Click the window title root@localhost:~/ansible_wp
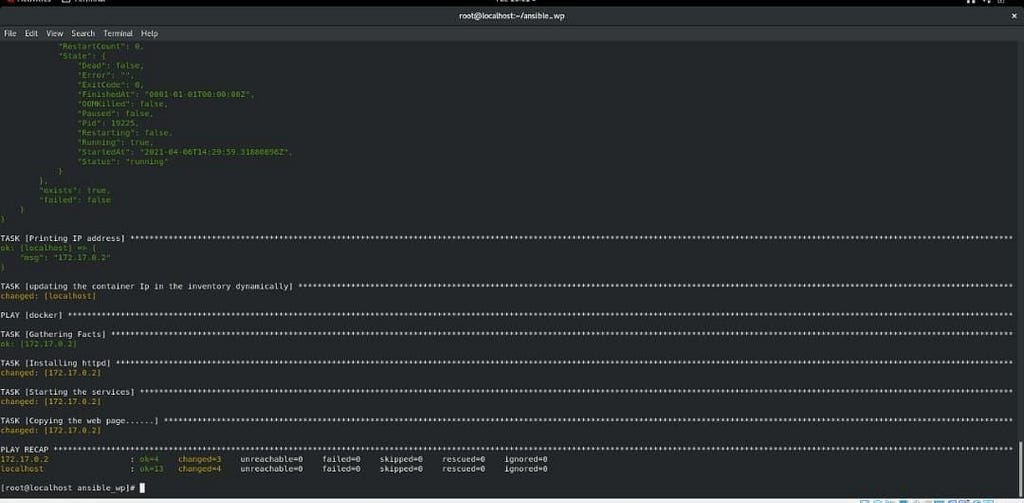This screenshot has height=503, width=1024. [512, 16]
